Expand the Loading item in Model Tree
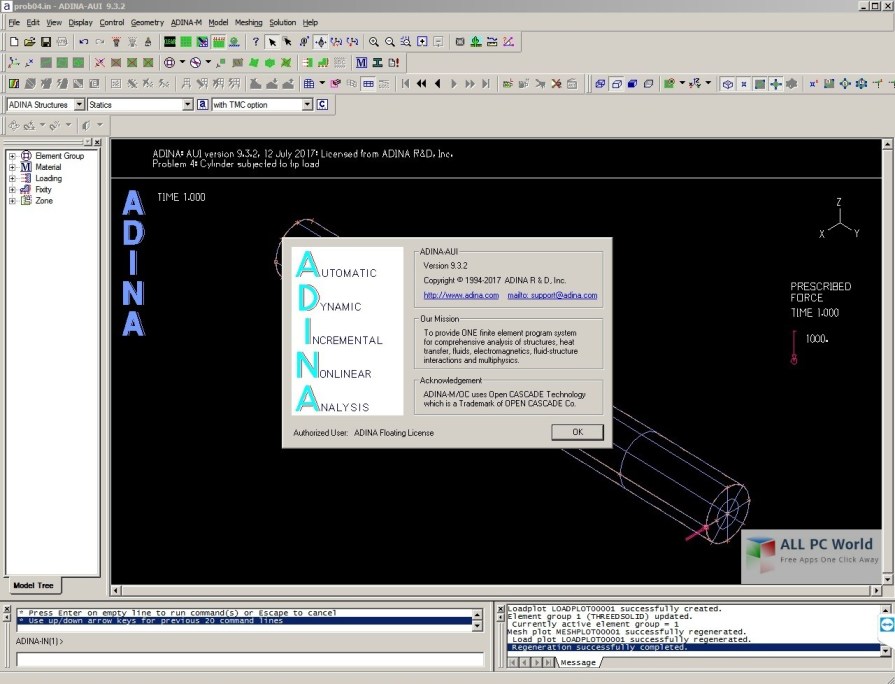Viewport: 895px width, 684px height. [11, 178]
